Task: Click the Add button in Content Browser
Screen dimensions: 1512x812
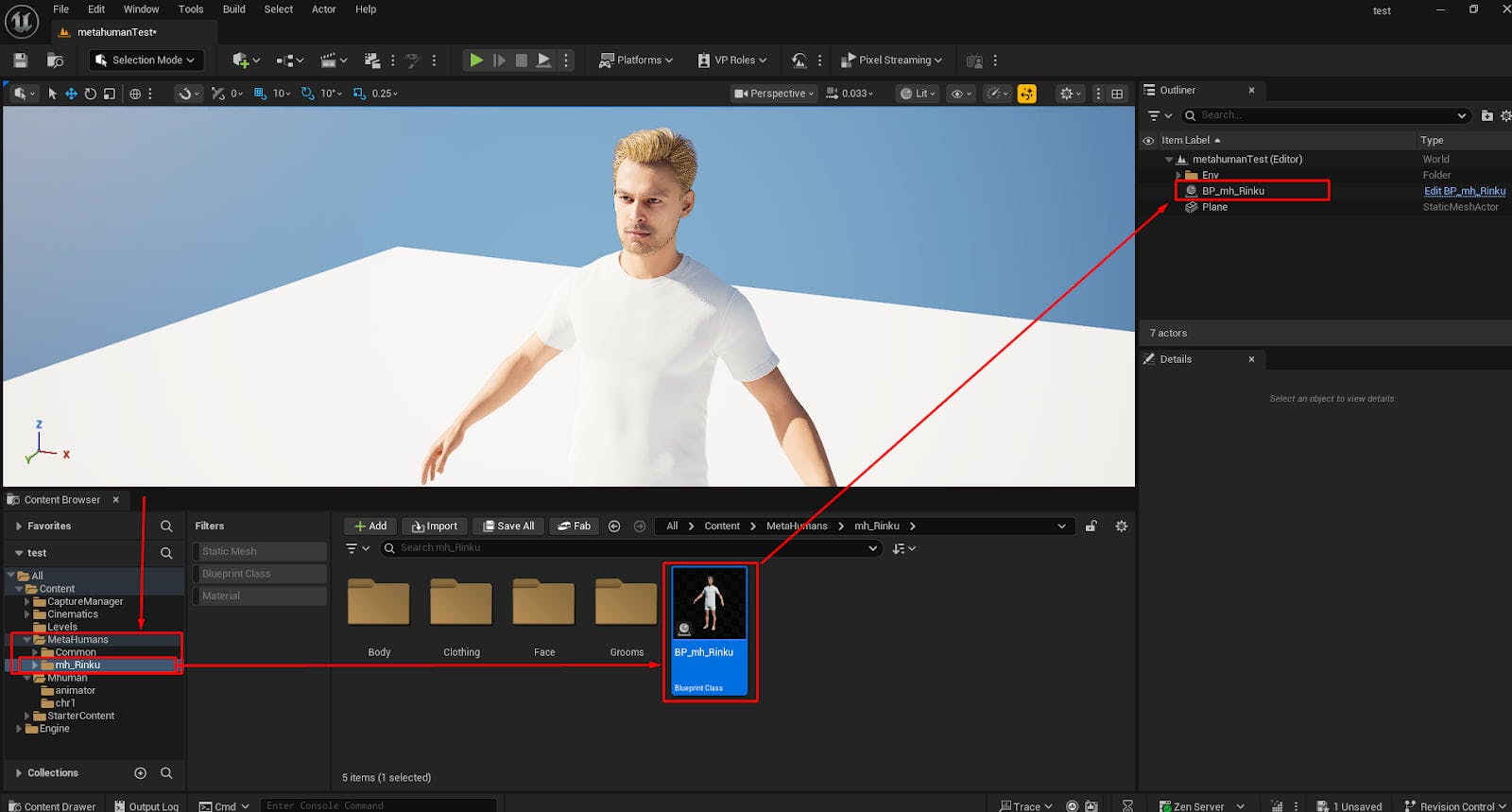Action: click(370, 527)
